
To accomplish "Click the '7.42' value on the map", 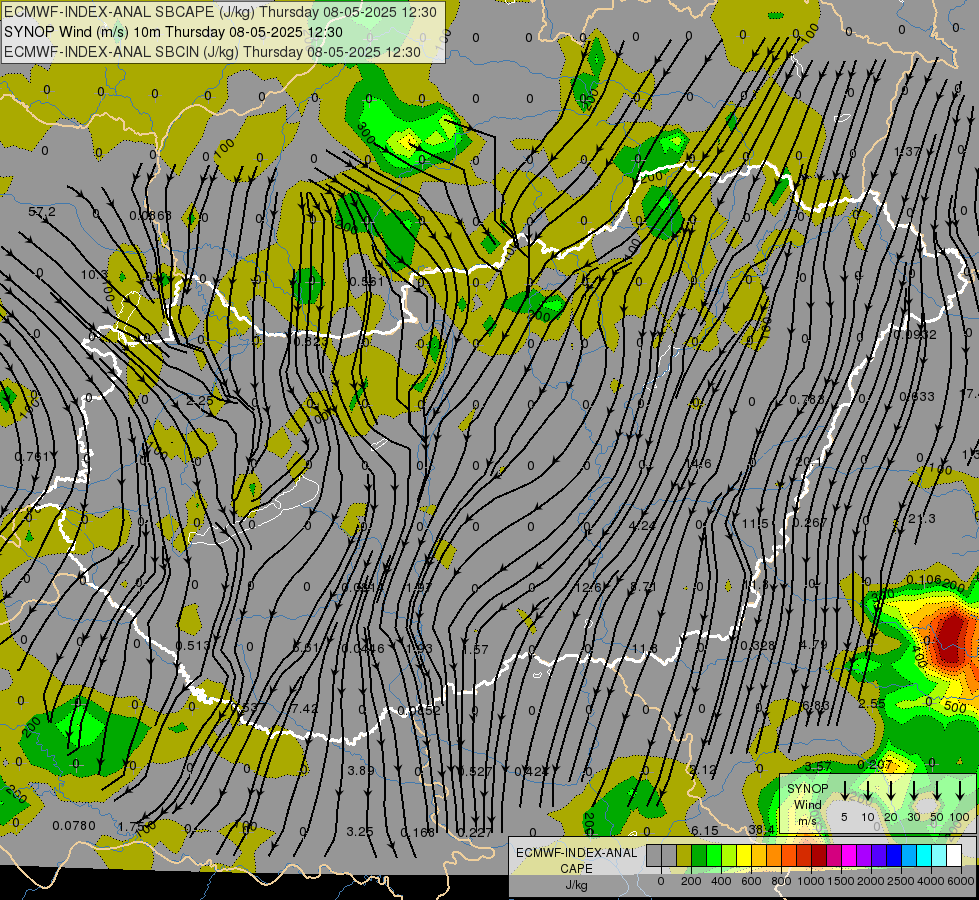I will tap(305, 708).
